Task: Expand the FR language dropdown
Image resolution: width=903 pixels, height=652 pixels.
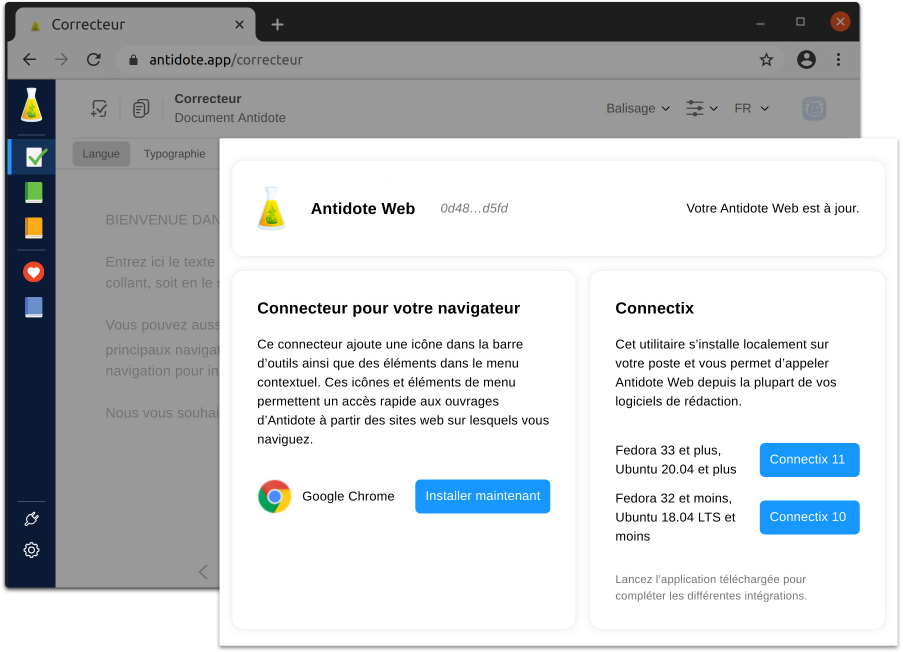Action: [751, 108]
